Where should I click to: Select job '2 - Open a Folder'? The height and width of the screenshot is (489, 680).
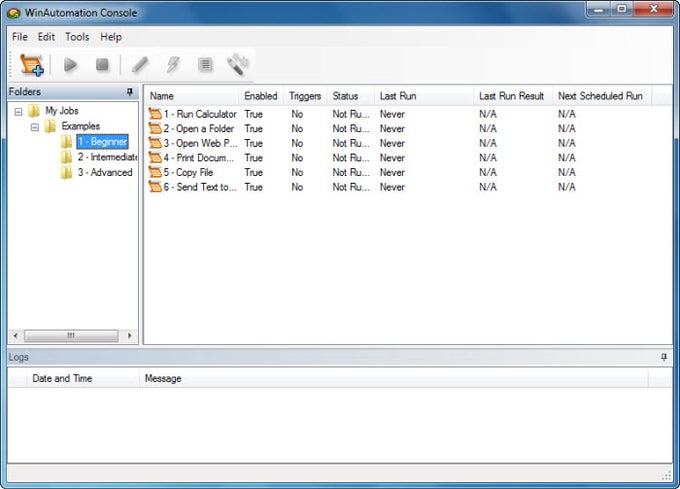coord(199,129)
